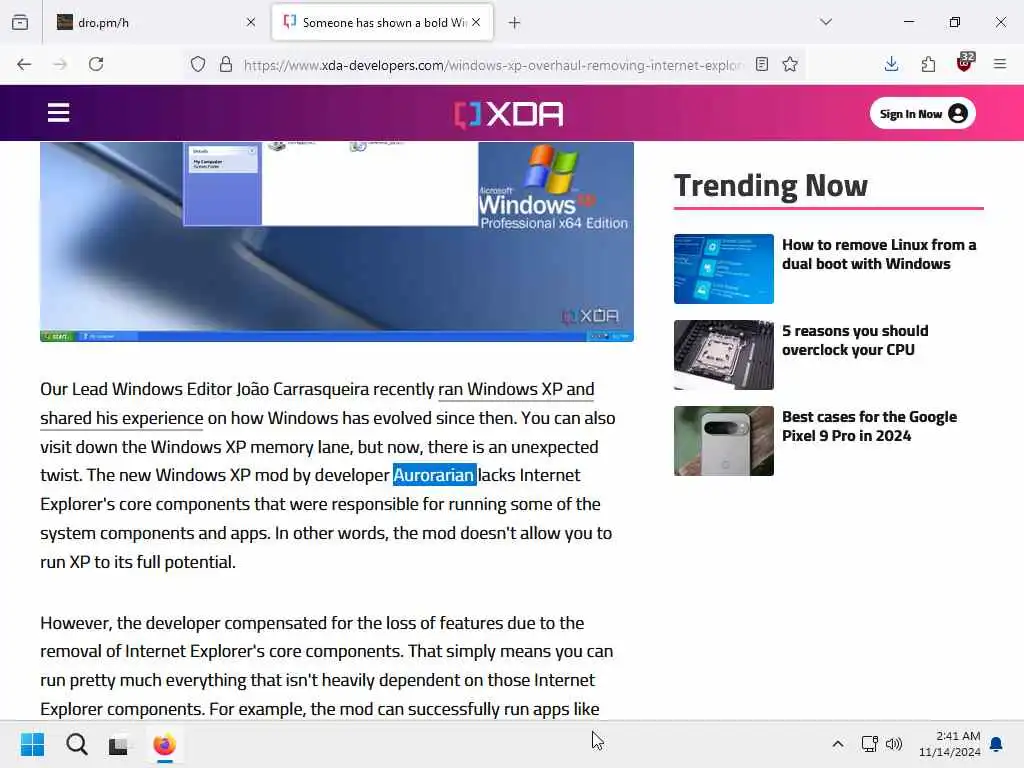Click the 'Trending Now' heading

tap(771, 186)
